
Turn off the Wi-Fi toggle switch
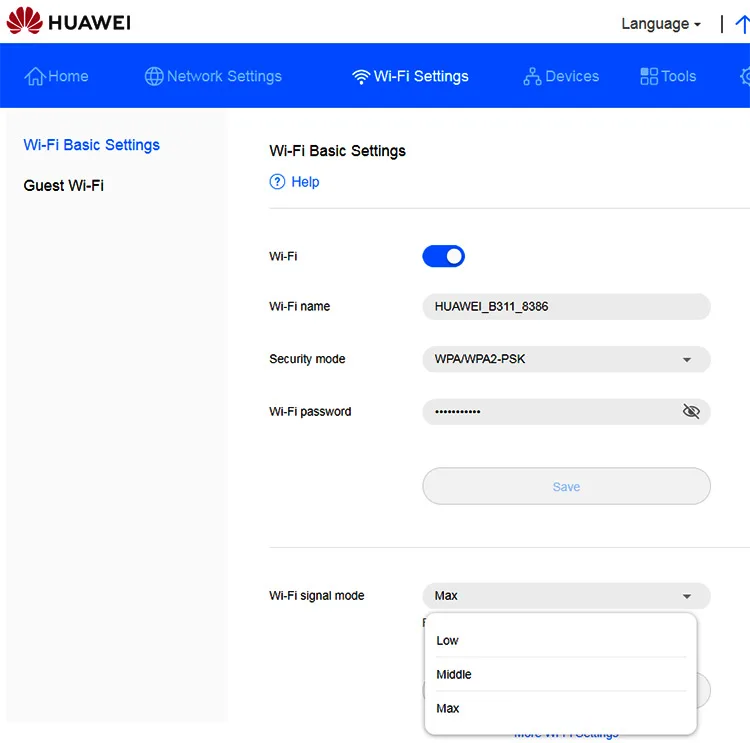[443, 257]
